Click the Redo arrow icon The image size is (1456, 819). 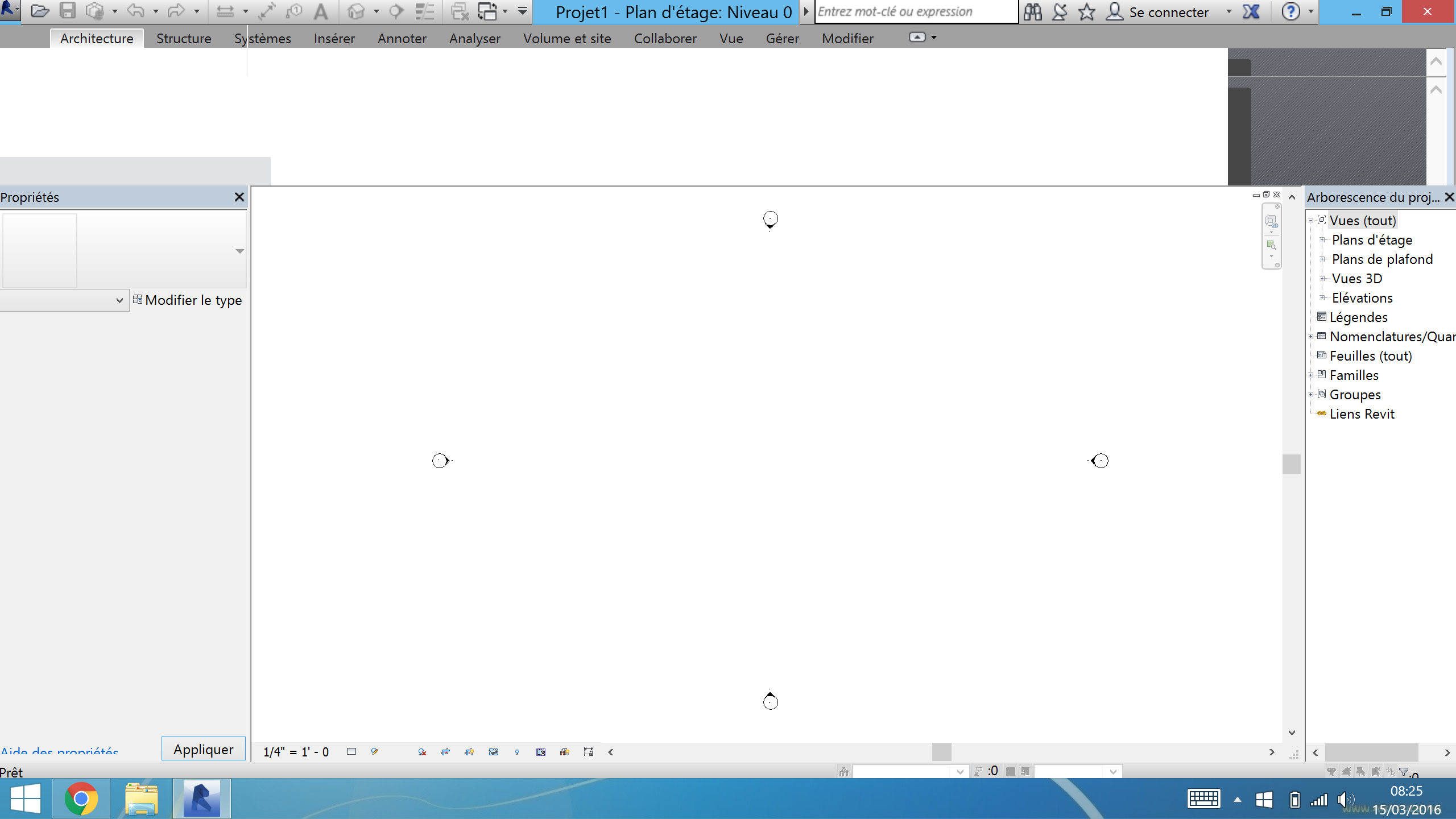tap(176, 11)
